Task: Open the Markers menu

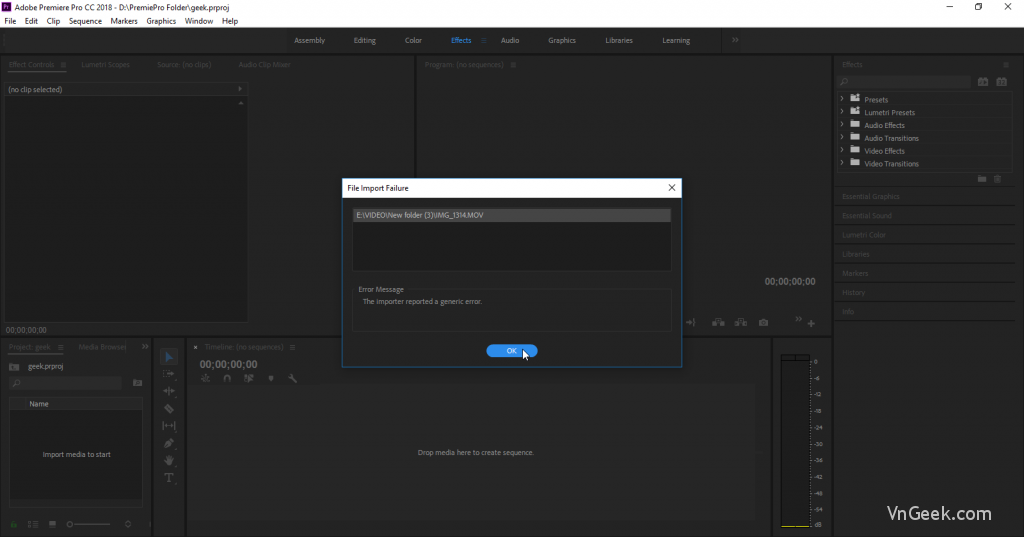Action: (x=123, y=21)
